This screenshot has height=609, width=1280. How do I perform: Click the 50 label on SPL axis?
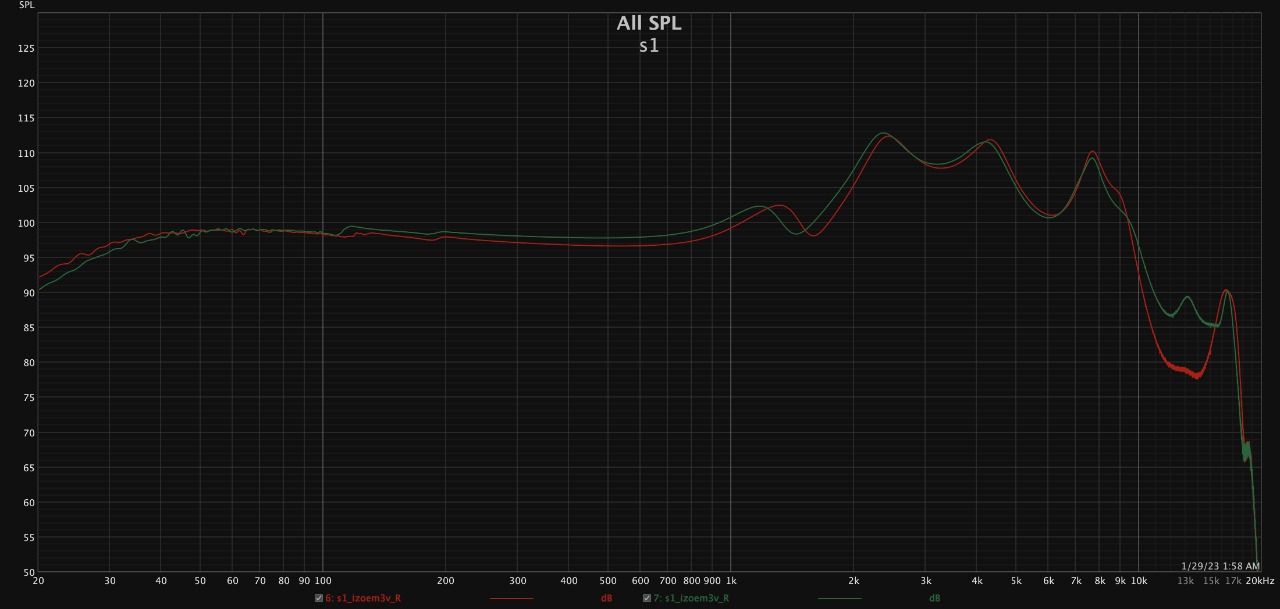click(x=29, y=572)
